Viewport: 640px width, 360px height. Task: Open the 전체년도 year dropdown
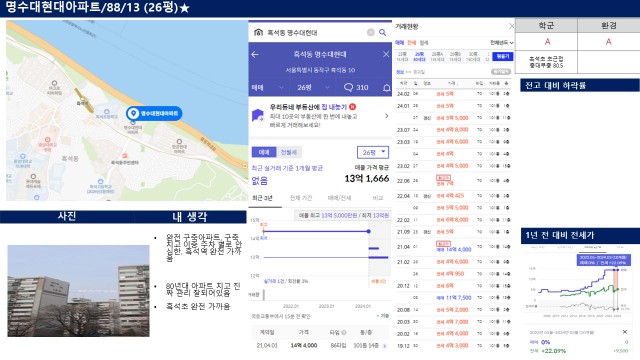502,42
